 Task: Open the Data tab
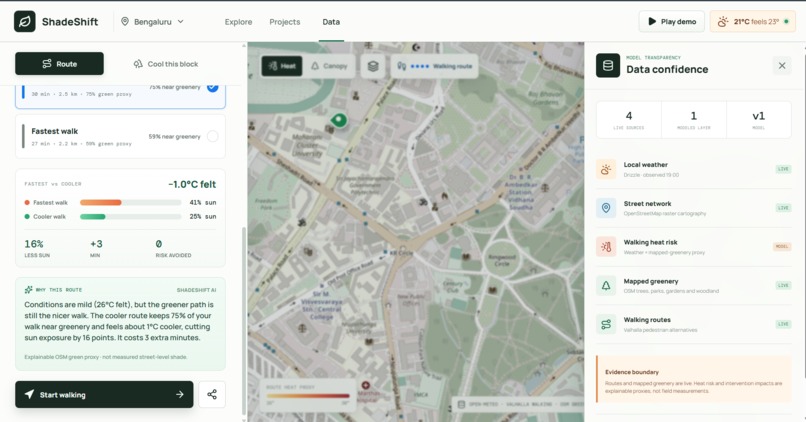coord(331,22)
